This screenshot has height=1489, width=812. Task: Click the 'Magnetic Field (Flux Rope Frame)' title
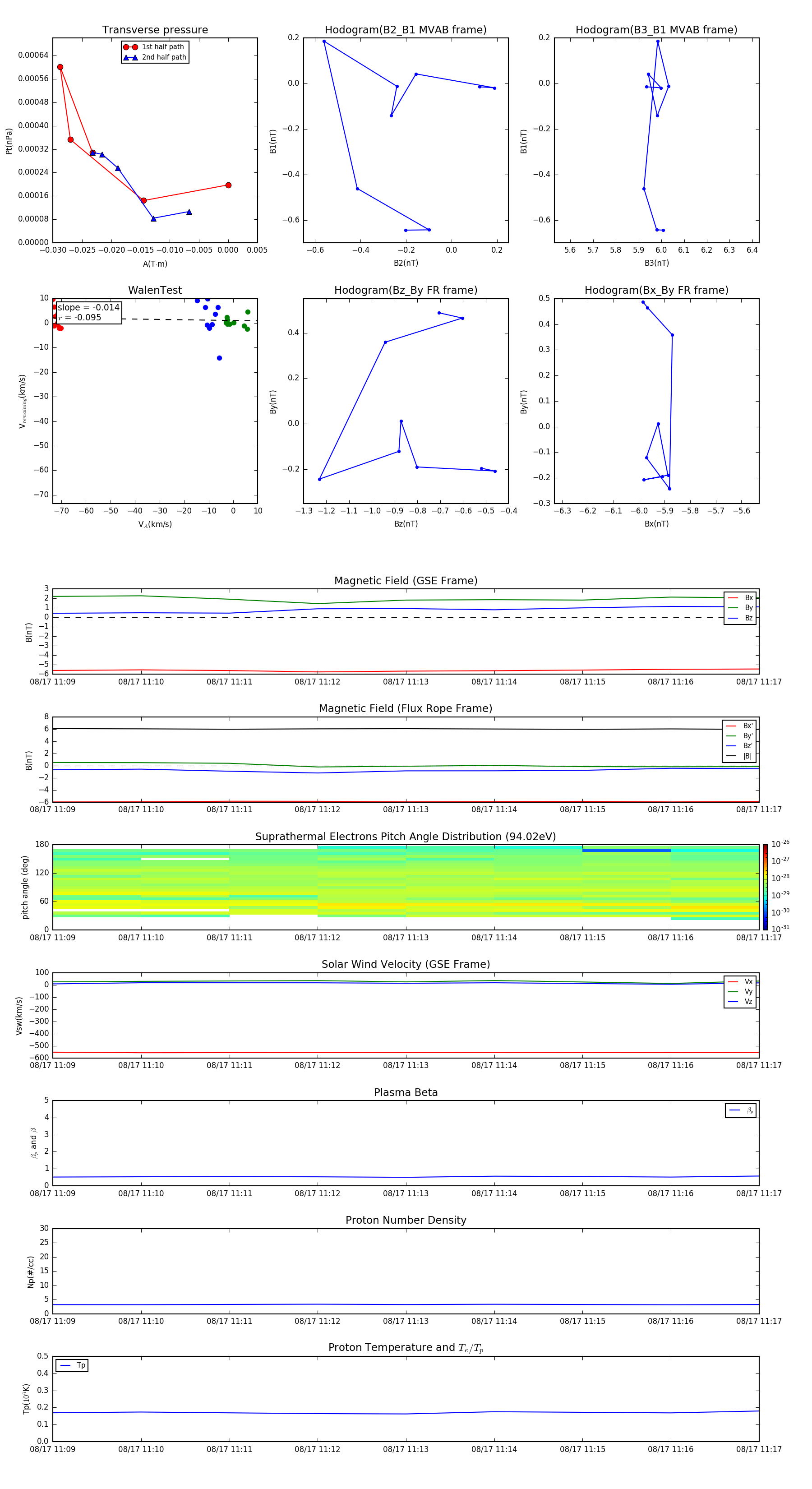click(x=406, y=709)
